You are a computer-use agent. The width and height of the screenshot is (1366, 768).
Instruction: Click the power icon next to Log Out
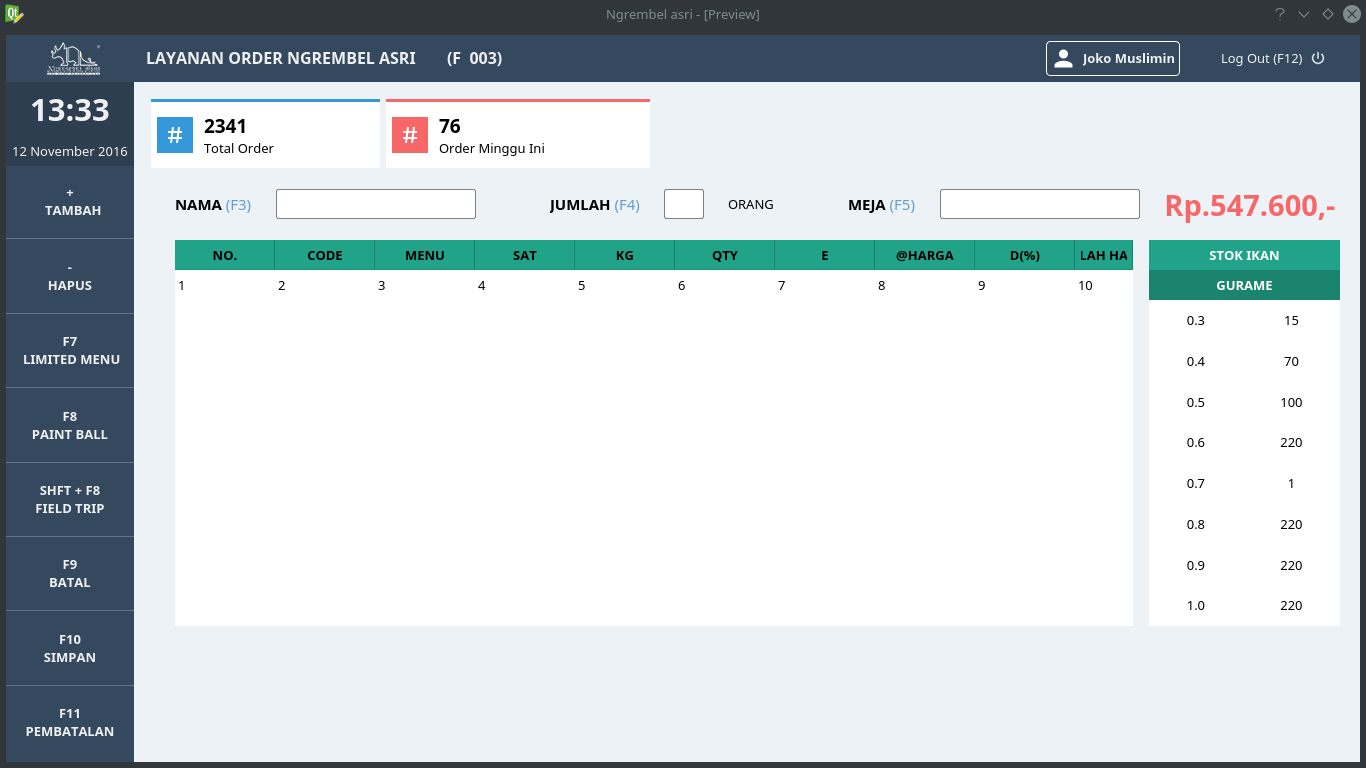1318,58
